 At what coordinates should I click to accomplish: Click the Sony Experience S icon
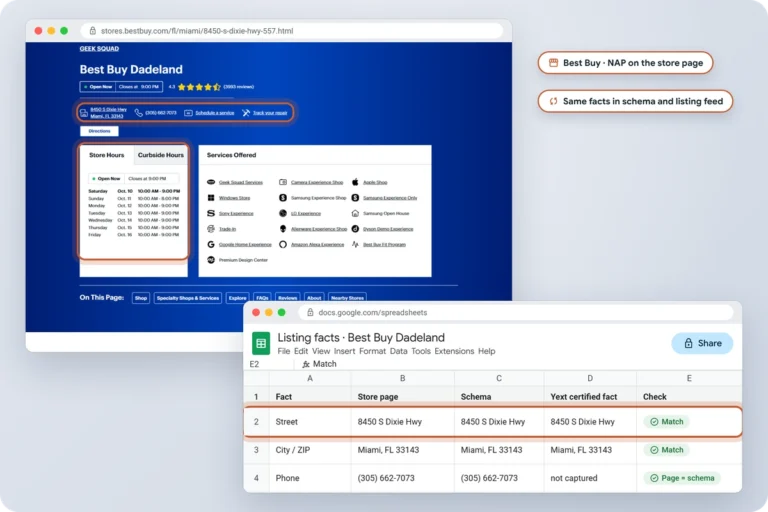(x=211, y=213)
